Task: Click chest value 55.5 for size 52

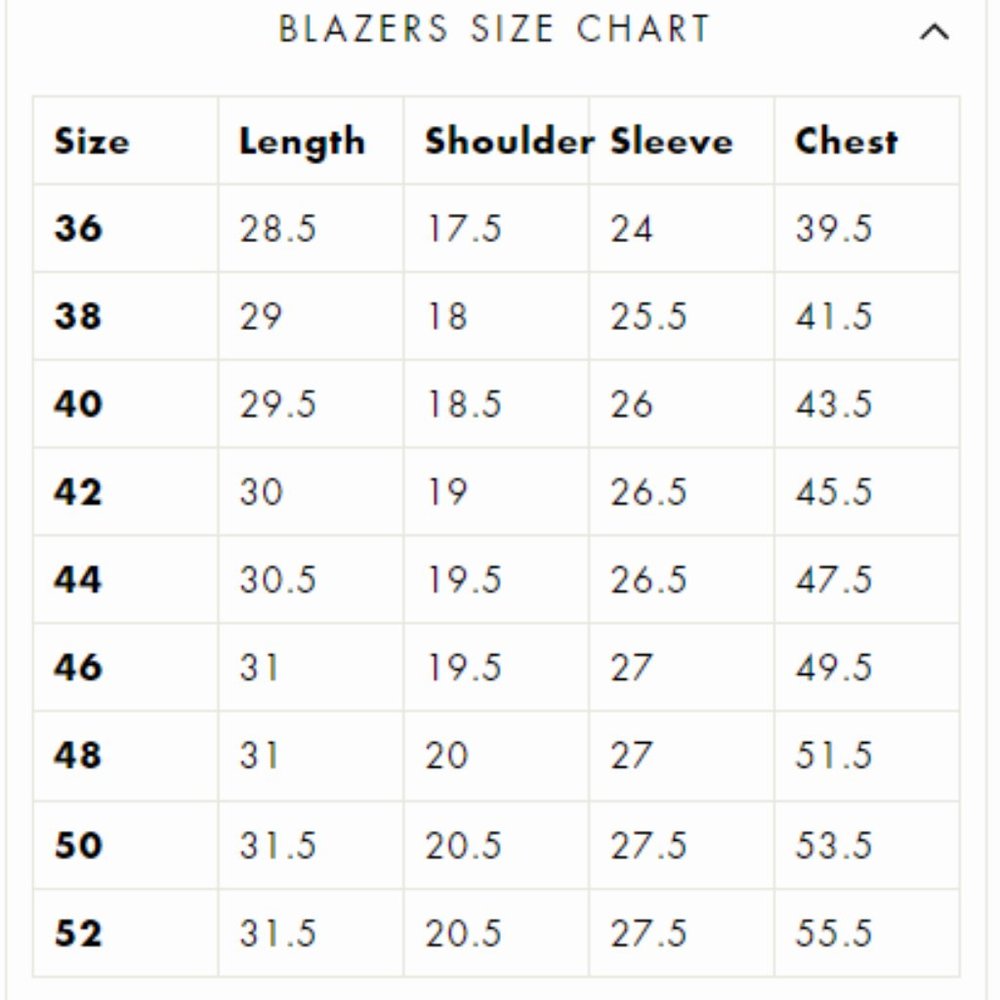Action: (x=834, y=934)
